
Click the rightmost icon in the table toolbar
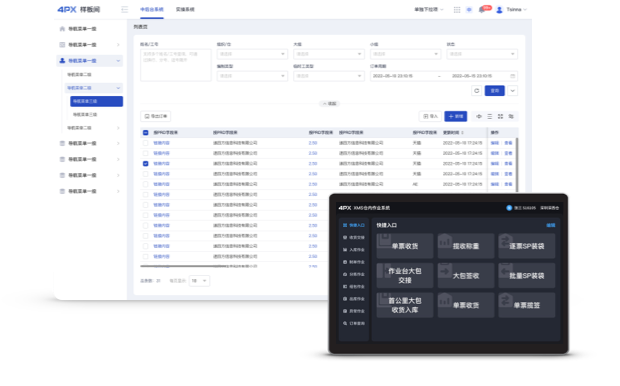click(511, 116)
